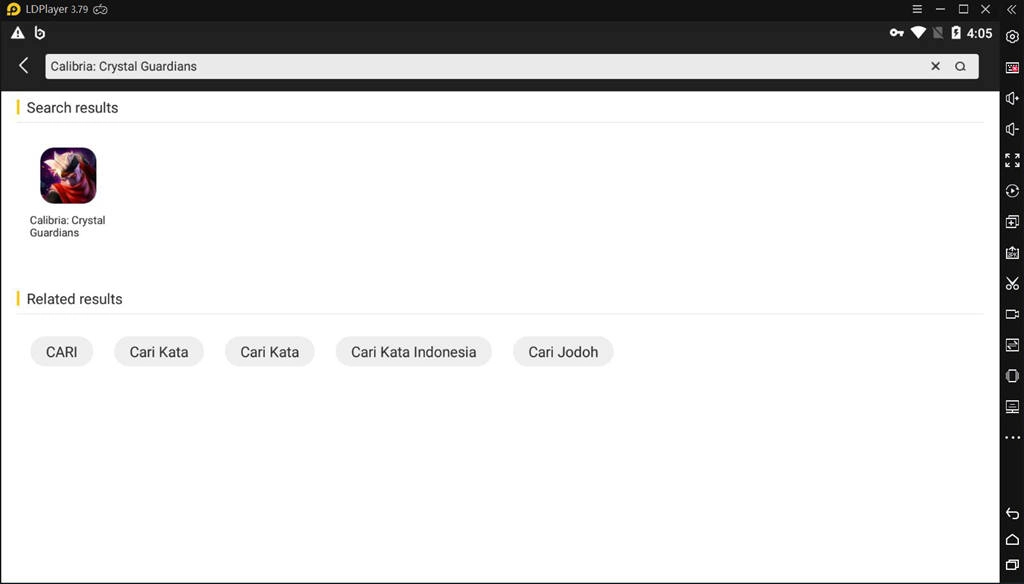Select the CARI related result chip
The height and width of the screenshot is (584, 1024).
(x=61, y=351)
